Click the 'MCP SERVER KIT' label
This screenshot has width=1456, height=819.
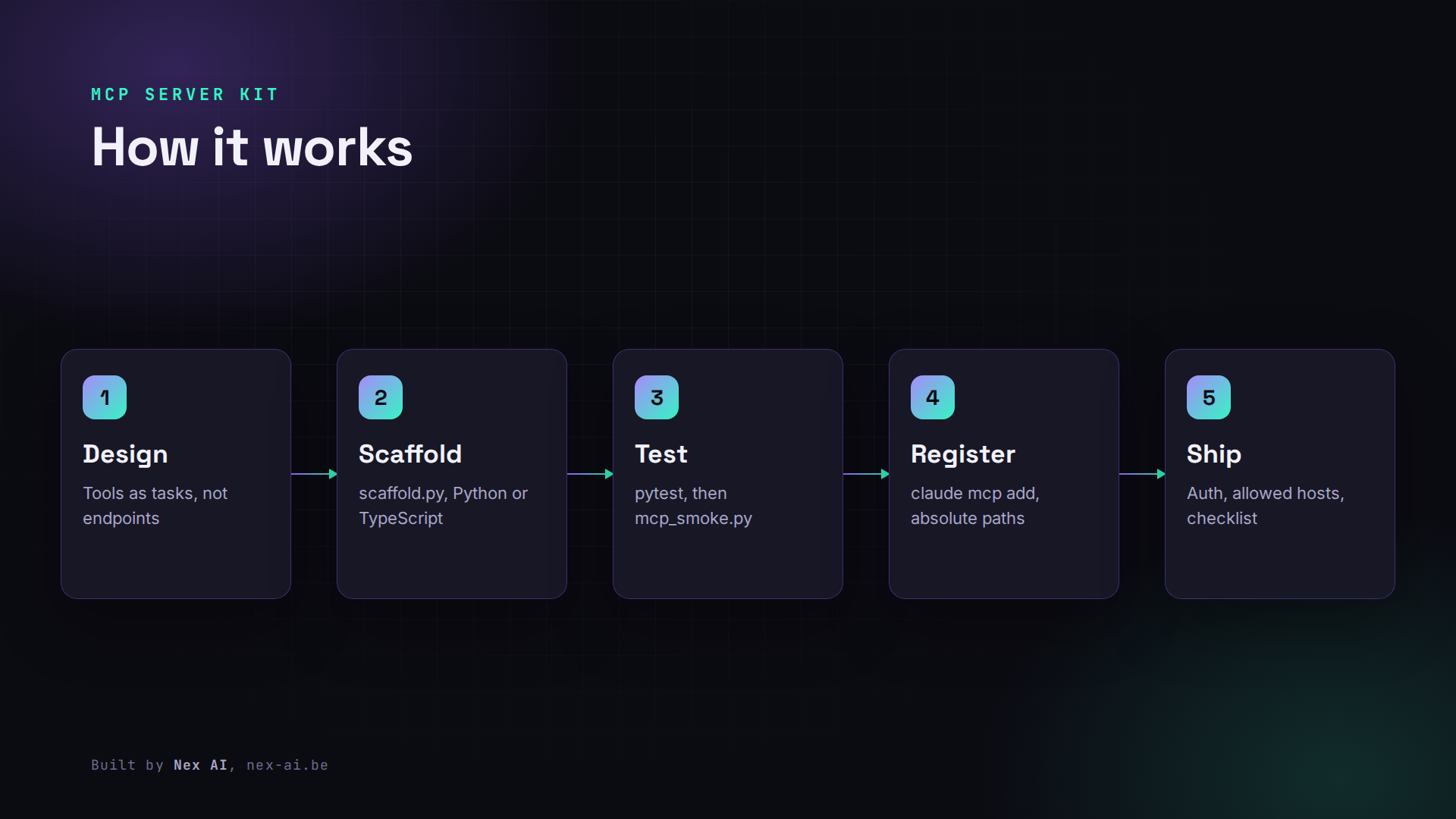coord(185,95)
